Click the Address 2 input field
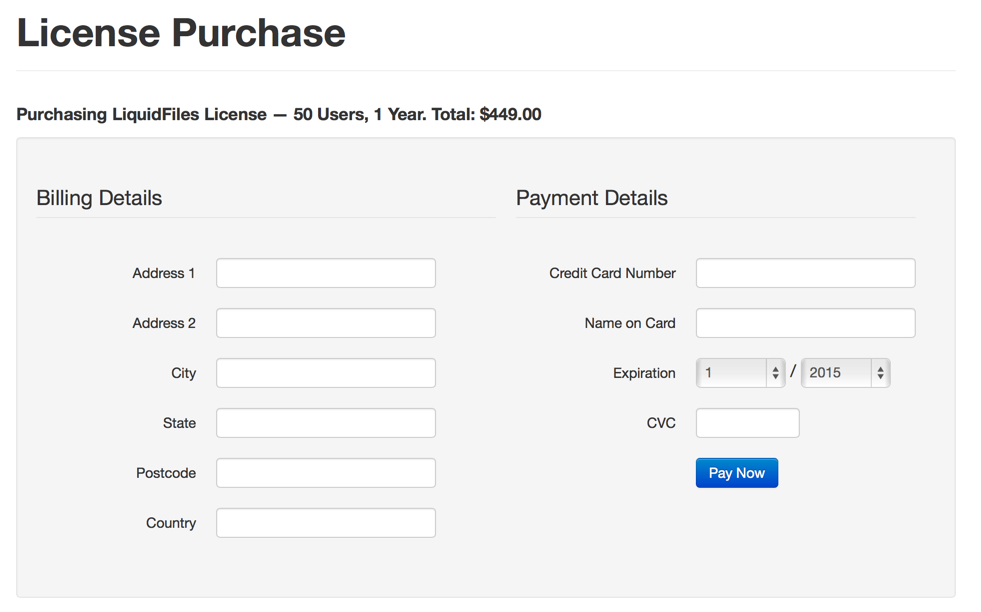The image size is (981, 612). pos(325,322)
